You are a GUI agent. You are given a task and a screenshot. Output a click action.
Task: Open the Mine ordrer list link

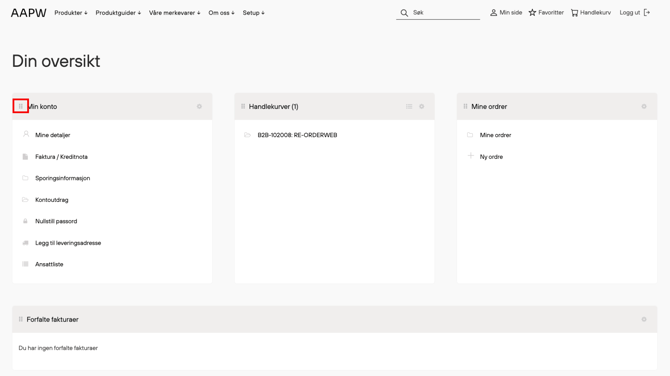point(495,135)
